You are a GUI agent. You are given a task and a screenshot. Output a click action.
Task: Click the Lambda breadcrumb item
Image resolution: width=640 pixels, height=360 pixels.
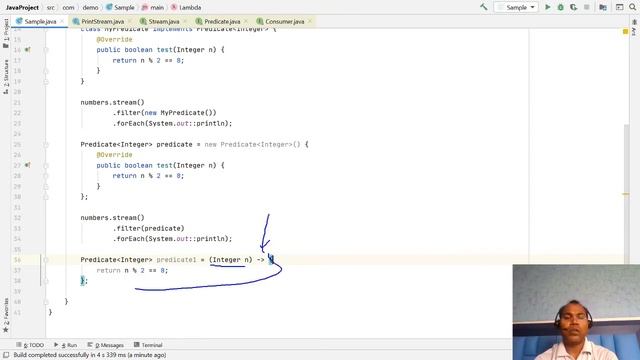click(x=186, y=7)
